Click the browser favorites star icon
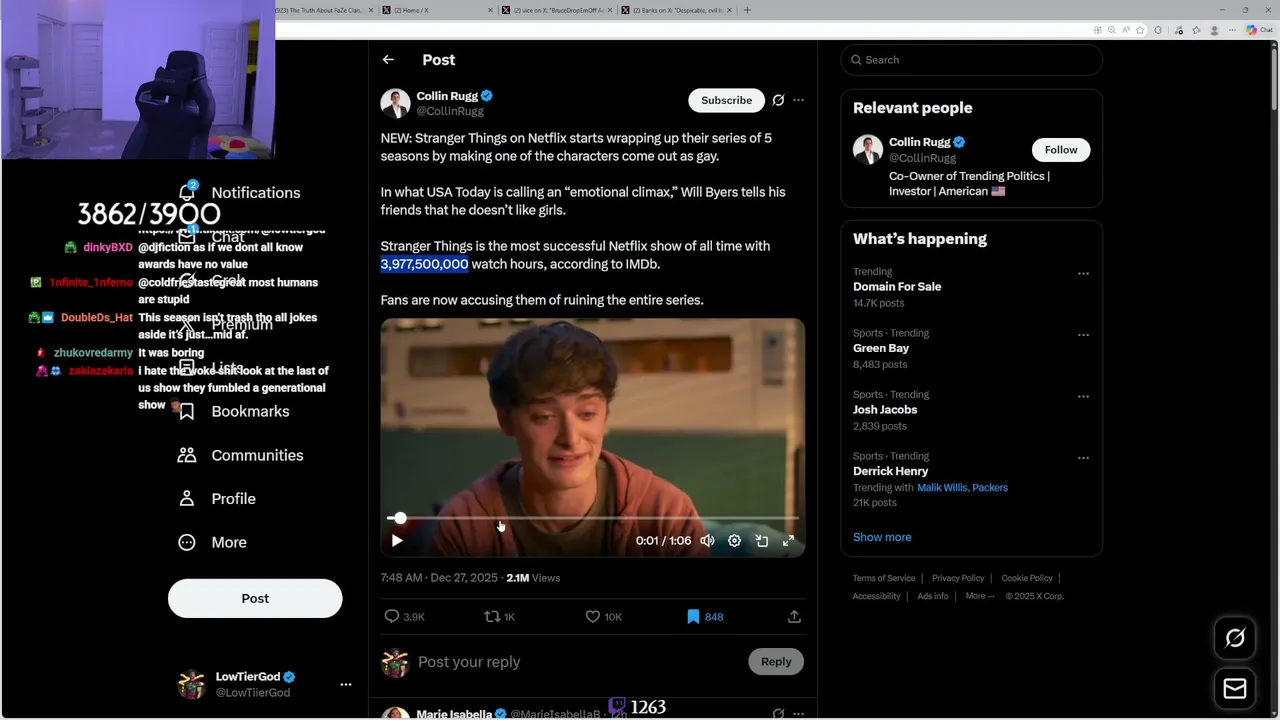This screenshot has width=1280, height=720. pyautogui.click(x=1140, y=30)
